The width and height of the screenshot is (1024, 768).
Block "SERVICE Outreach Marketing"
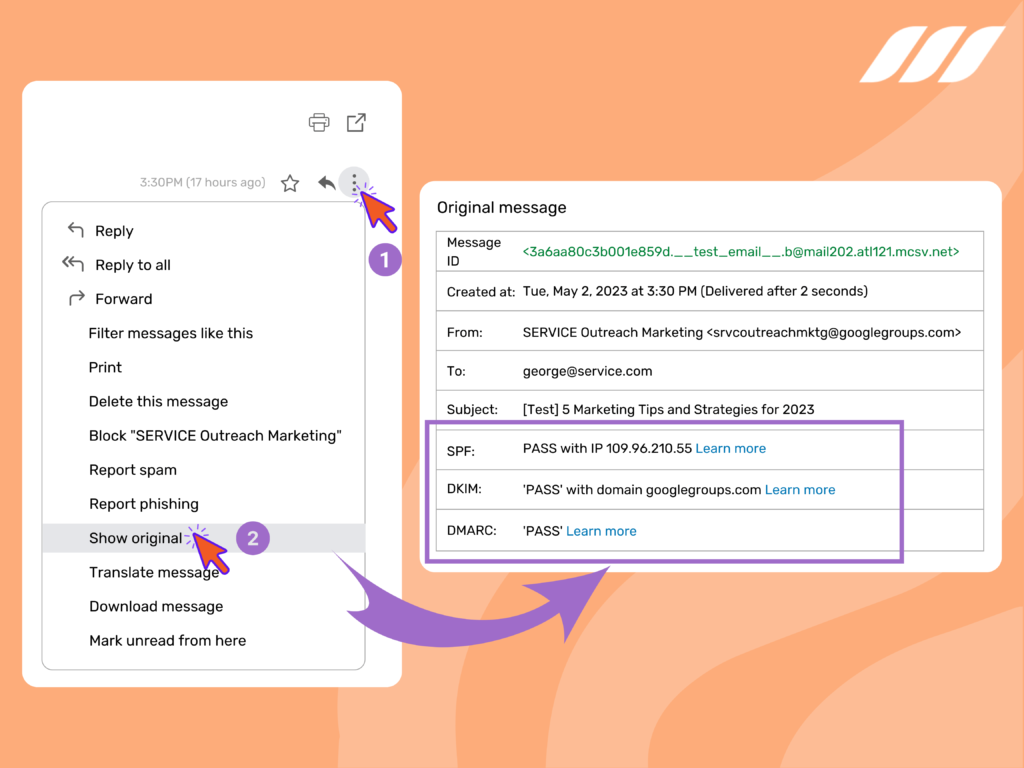point(215,435)
